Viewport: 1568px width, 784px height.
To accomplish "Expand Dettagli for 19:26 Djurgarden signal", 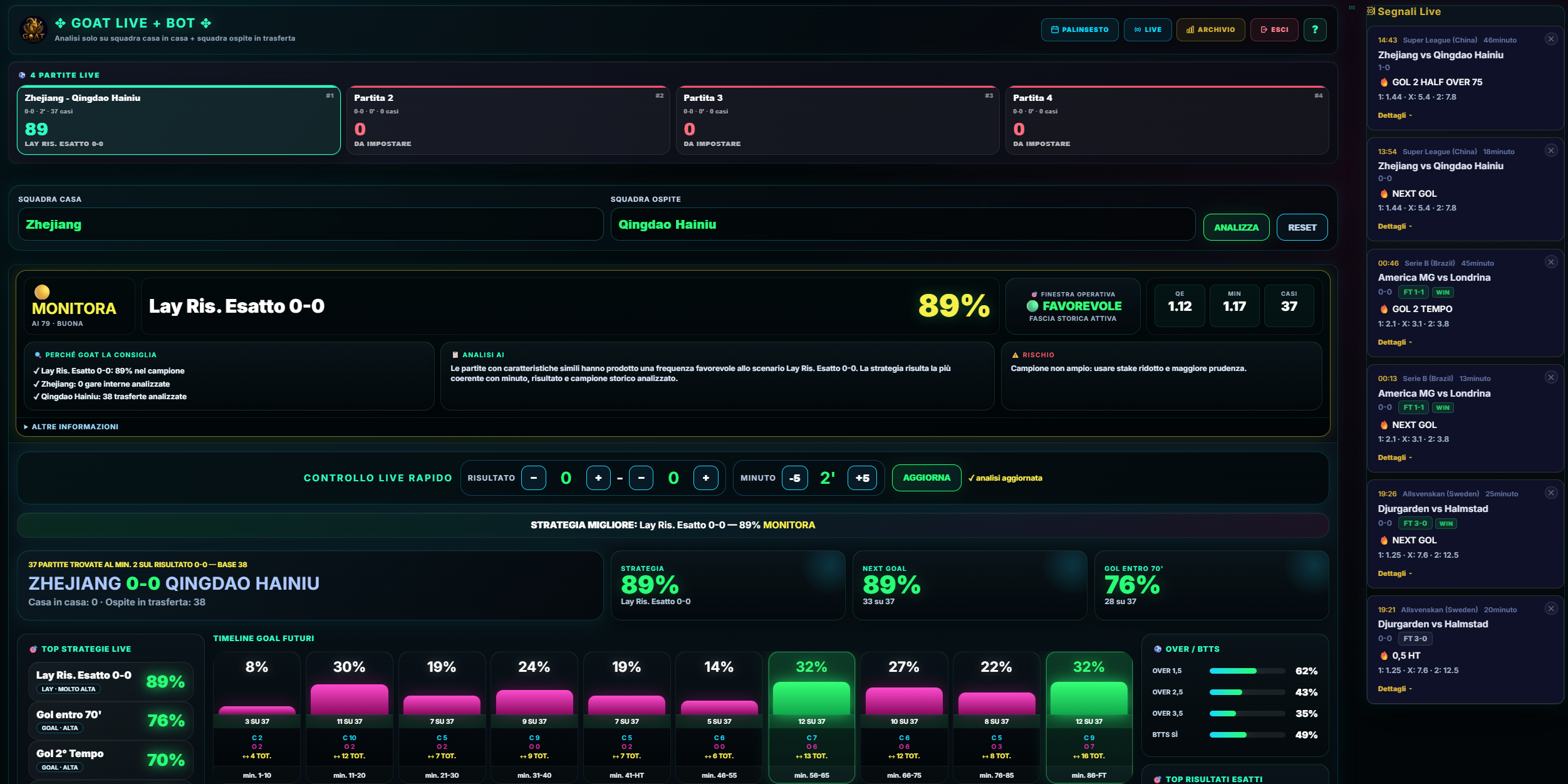I will pos(1394,573).
